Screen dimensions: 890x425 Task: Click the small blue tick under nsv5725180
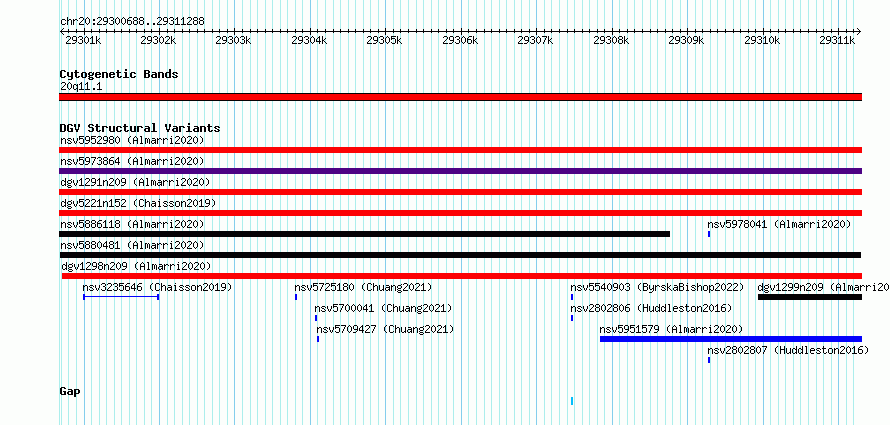(296, 297)
